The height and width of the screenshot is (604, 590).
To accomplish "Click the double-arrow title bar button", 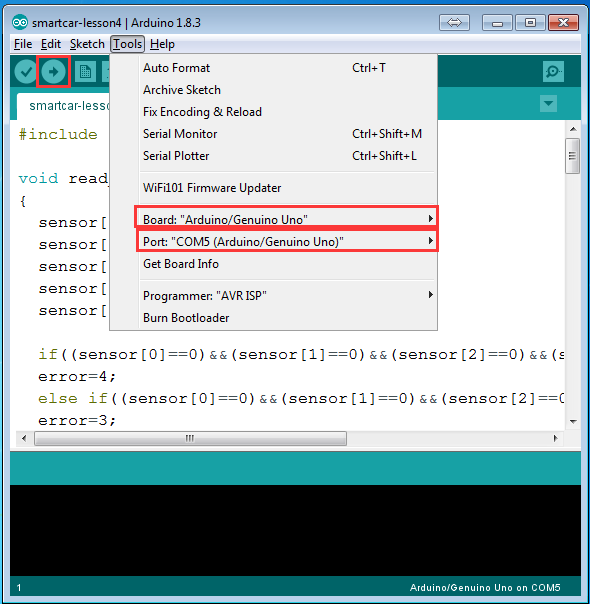I will coord(454,22).
